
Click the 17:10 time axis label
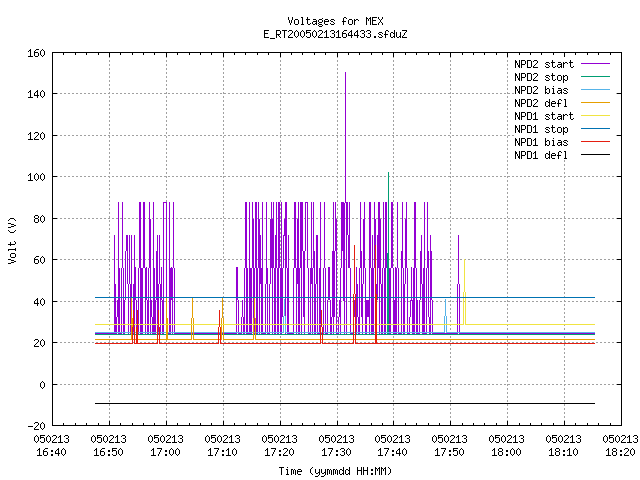[x=222, y=452]
